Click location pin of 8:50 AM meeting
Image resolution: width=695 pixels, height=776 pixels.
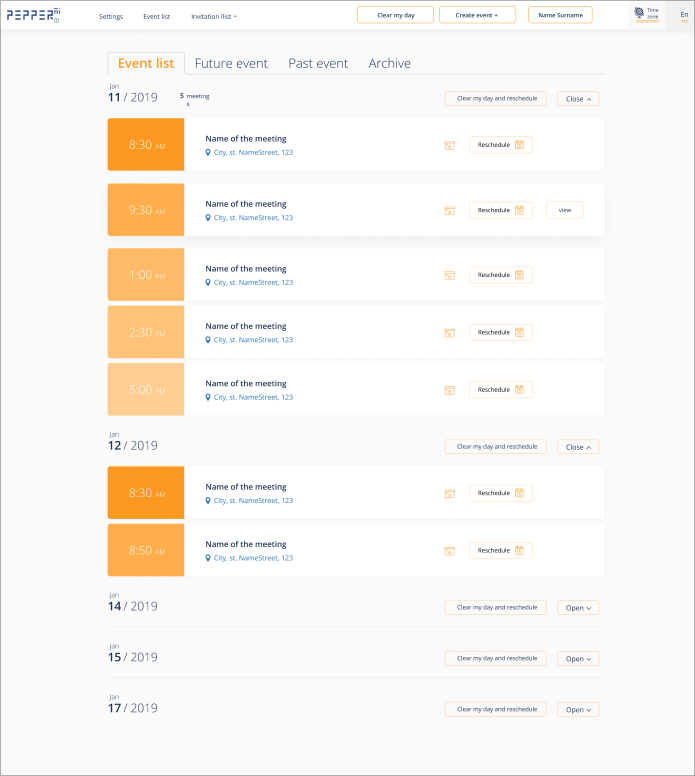[208, 558]
